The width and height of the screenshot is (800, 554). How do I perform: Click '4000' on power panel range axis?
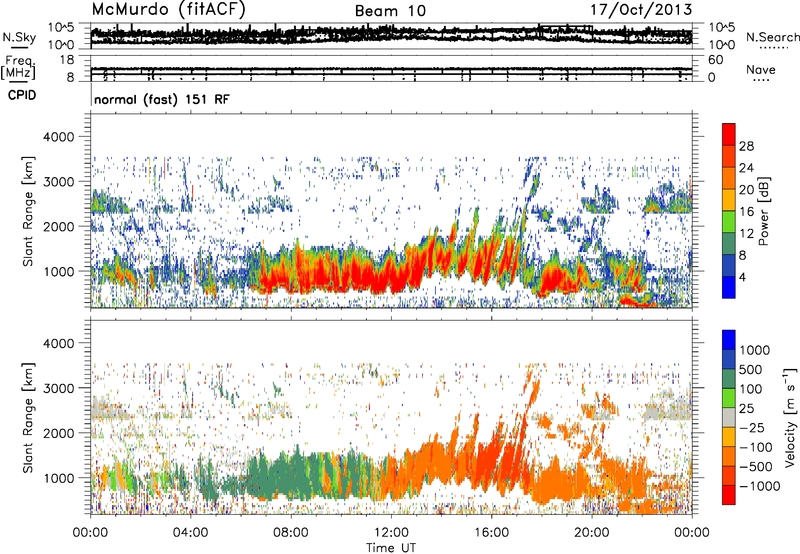click(58, 137)
